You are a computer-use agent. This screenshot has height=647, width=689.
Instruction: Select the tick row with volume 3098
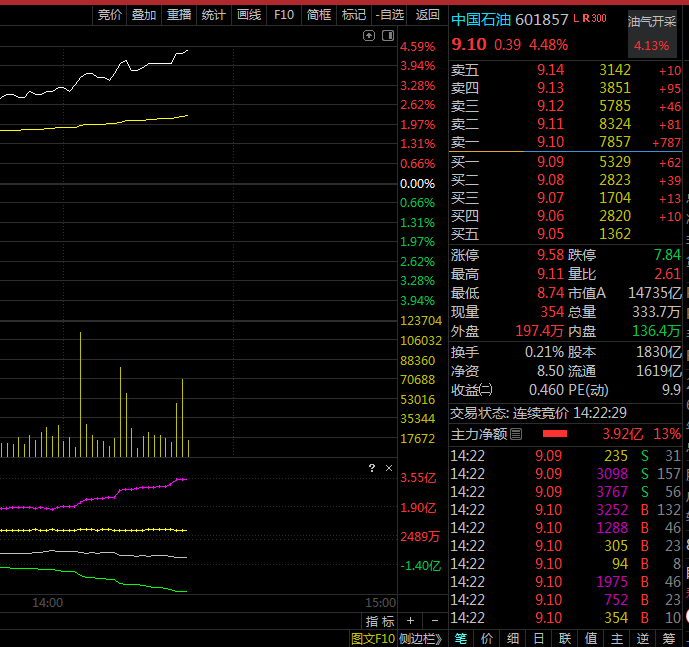[x=566, y=474]
